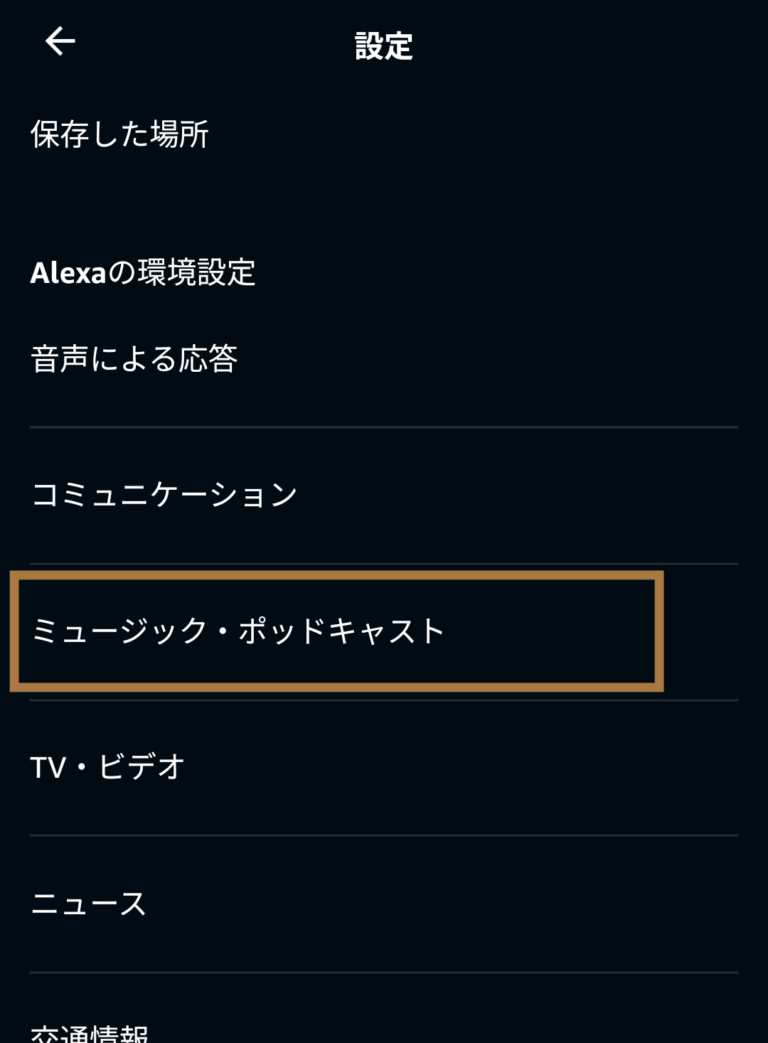Click the Alexaの環境設定 section header
768x1043 pixels.
pos(143,272)
